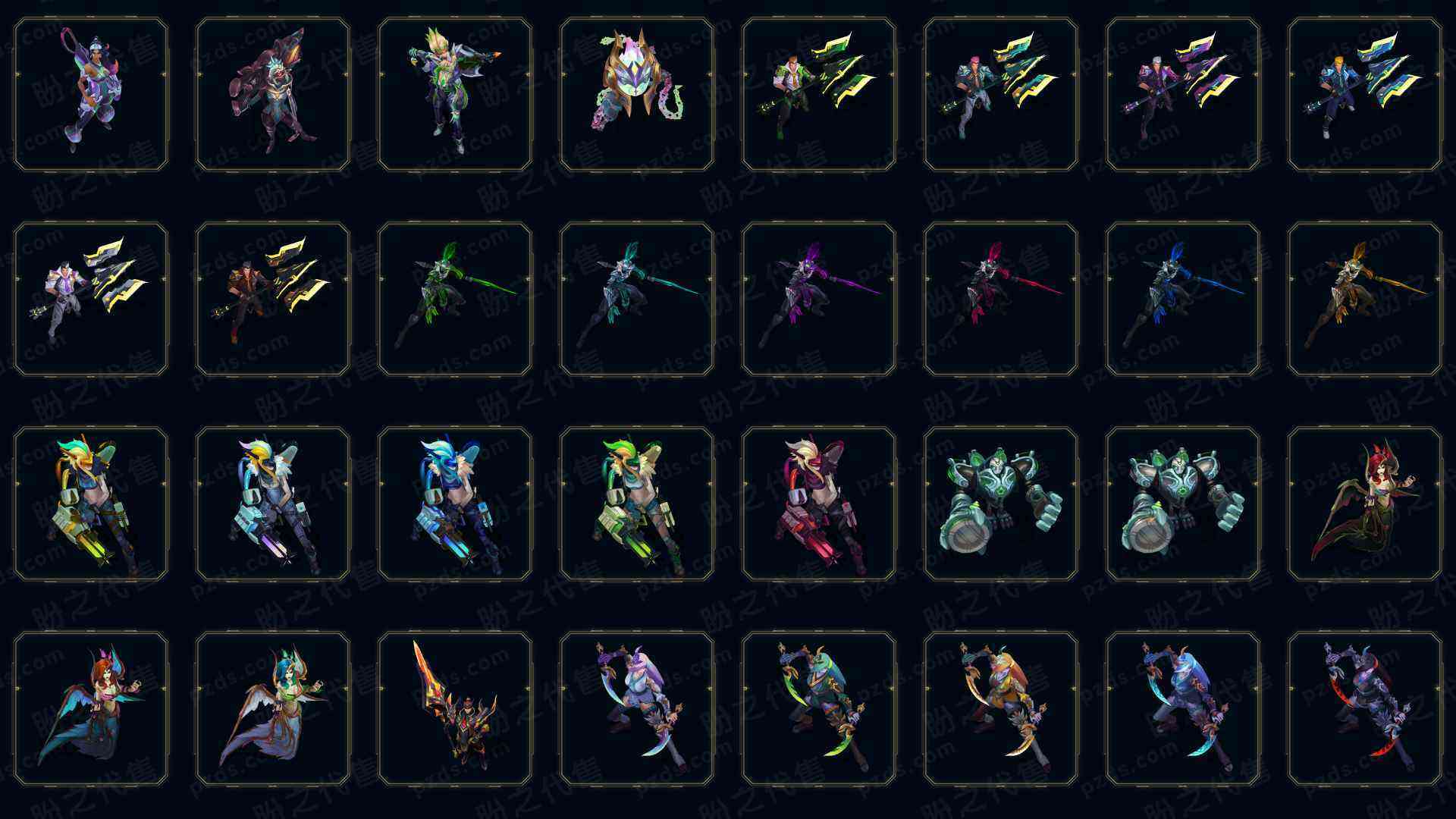1456x819 pixels.
Task: Open the red-haired winged serpent woman skin
Action: coord(1365,504)
